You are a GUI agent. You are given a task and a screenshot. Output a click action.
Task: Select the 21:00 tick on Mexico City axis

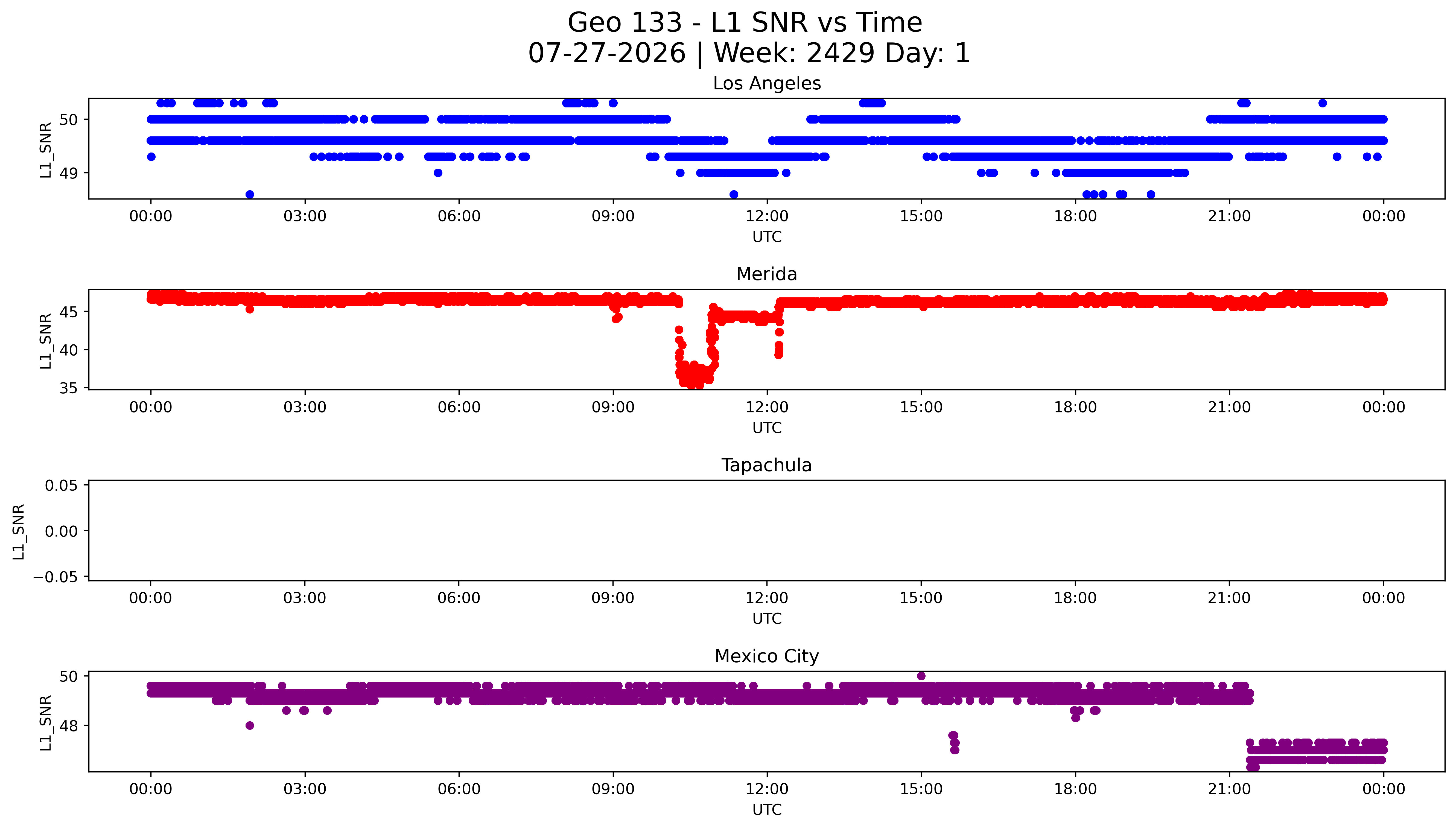[1229, 789]
